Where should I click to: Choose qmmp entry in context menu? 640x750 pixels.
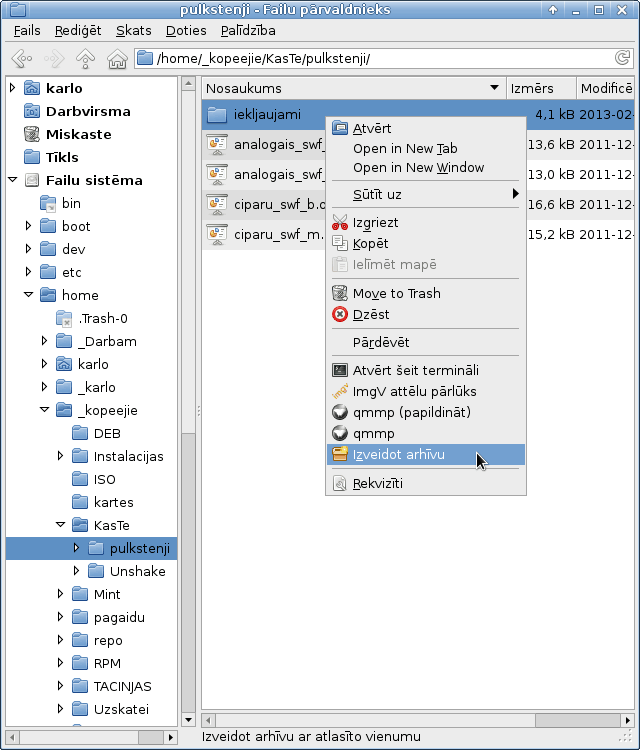[426, 433]
